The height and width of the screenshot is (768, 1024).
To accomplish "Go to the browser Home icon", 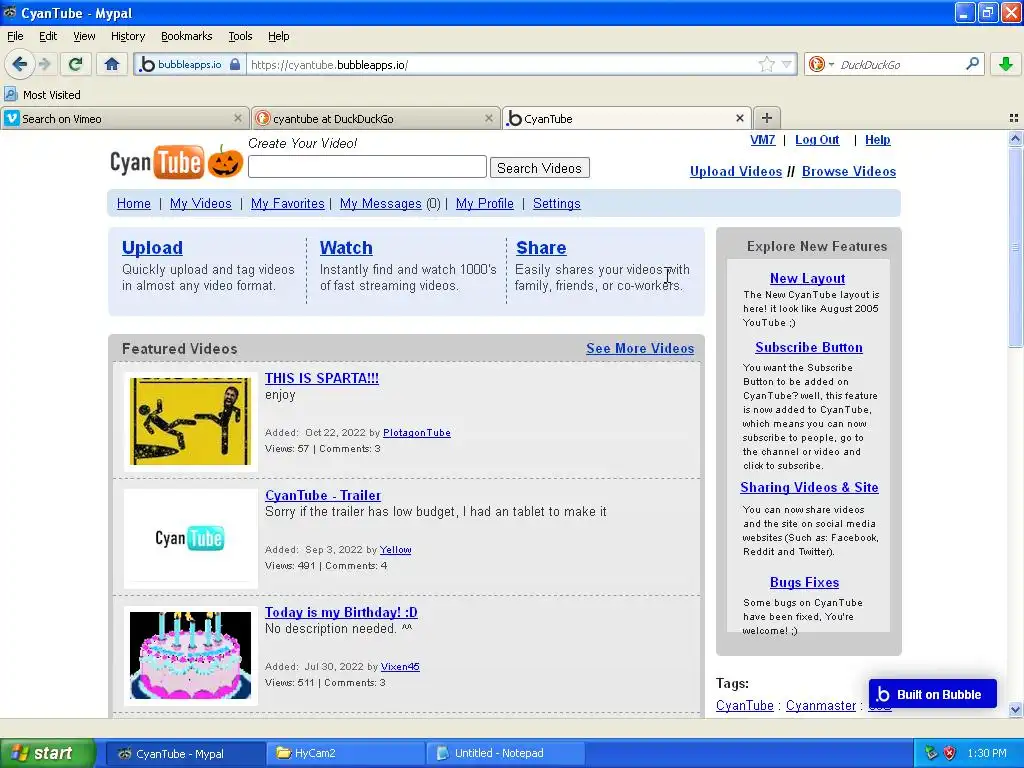I will [x=112, y=64].
